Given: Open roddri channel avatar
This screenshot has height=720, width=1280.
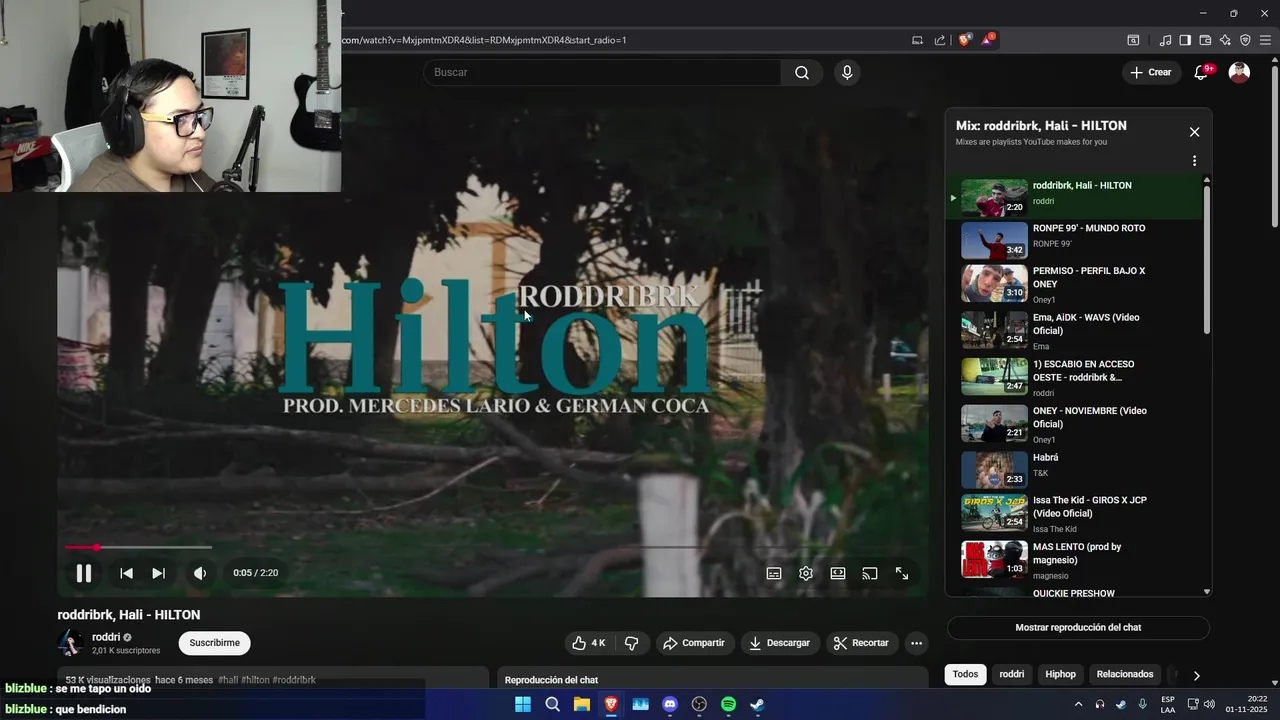Looking at the screenshot, I should coord(70,643).
